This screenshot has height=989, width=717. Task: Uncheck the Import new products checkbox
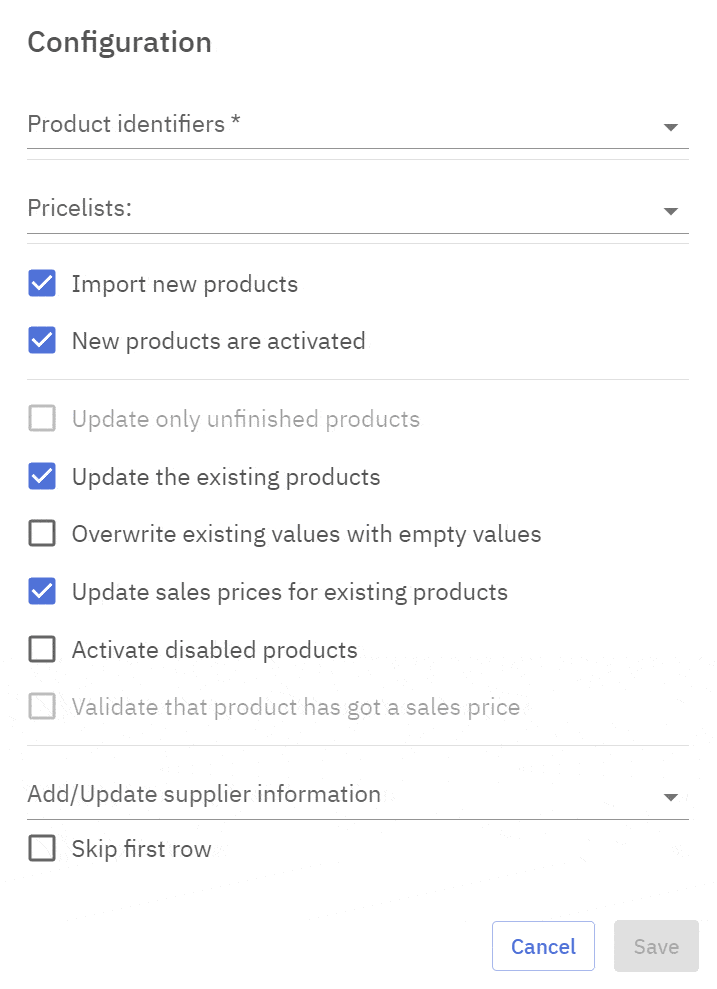(42, 284)
